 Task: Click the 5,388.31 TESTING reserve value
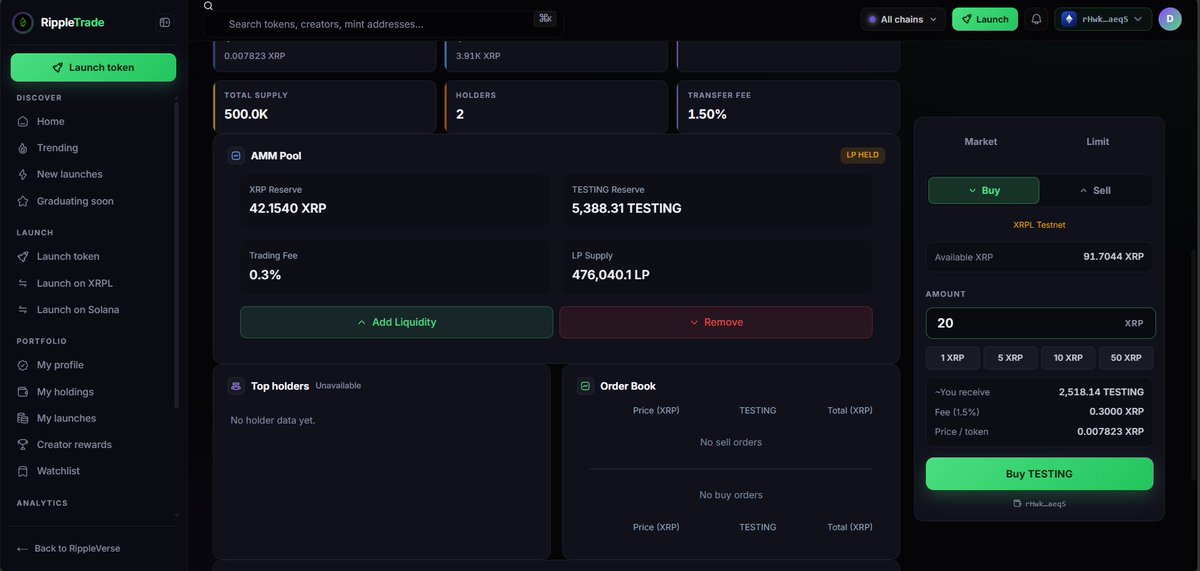(626, 209)
